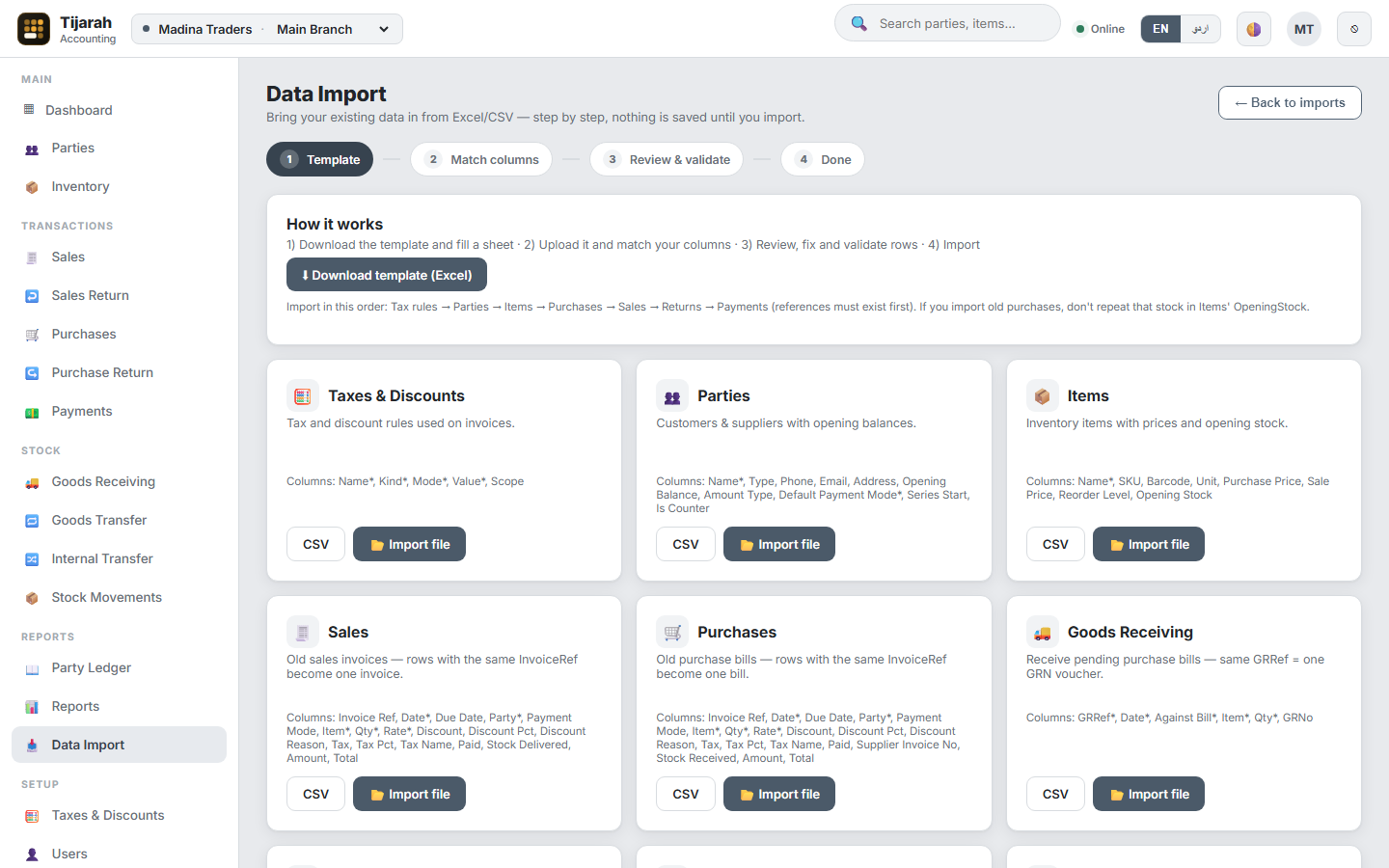
Task: View Stock Movements
Action: 119,598
